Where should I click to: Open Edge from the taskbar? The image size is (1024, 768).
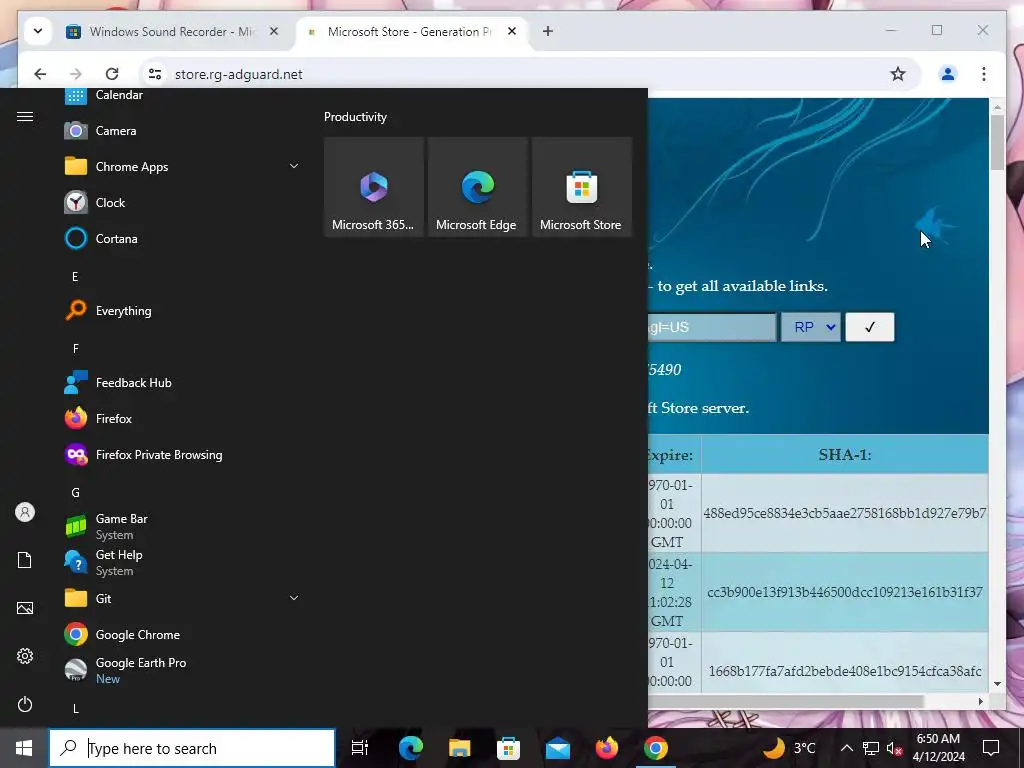tap(411, 748)
